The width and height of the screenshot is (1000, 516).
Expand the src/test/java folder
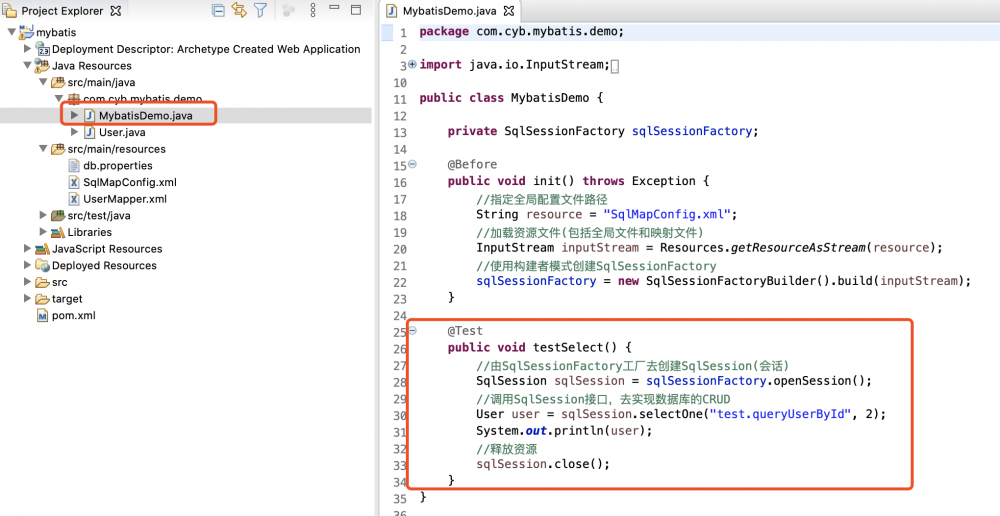coord(43,214)
